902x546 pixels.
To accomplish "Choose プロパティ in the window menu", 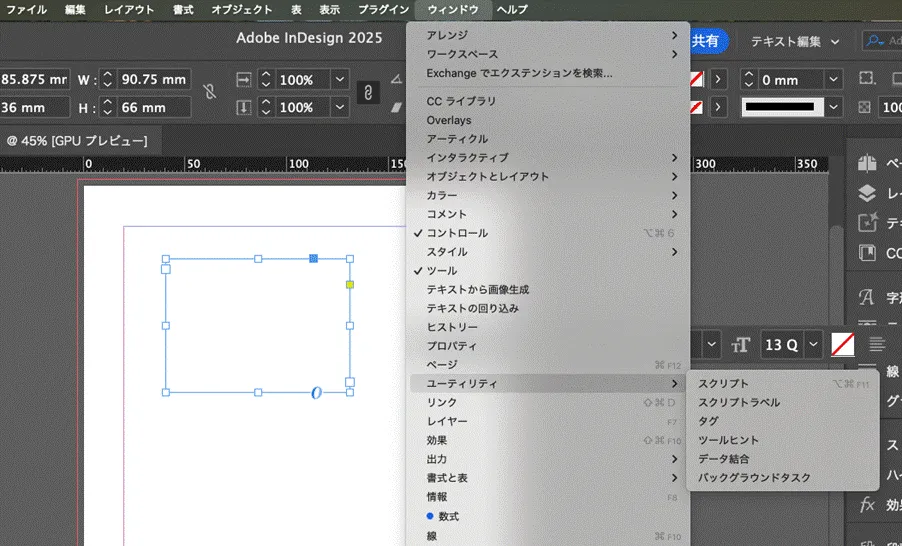I will click(549, 346).
